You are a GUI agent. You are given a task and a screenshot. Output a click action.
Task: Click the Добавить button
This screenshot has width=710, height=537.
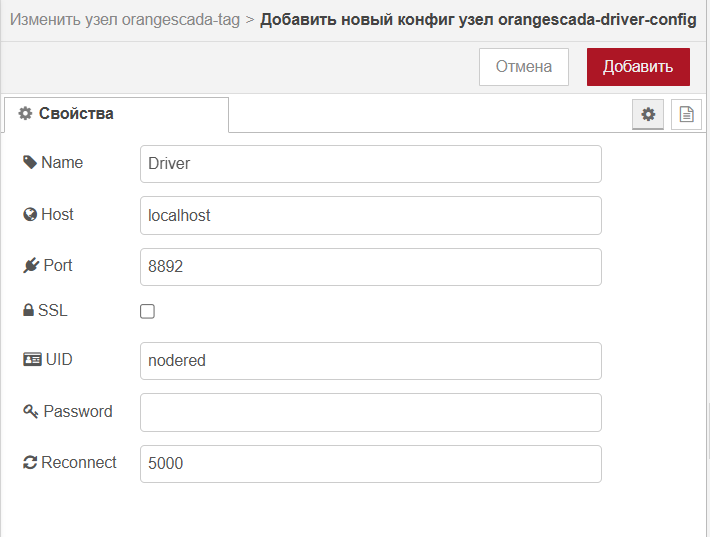pyautogui.click(x=638, y=67)
